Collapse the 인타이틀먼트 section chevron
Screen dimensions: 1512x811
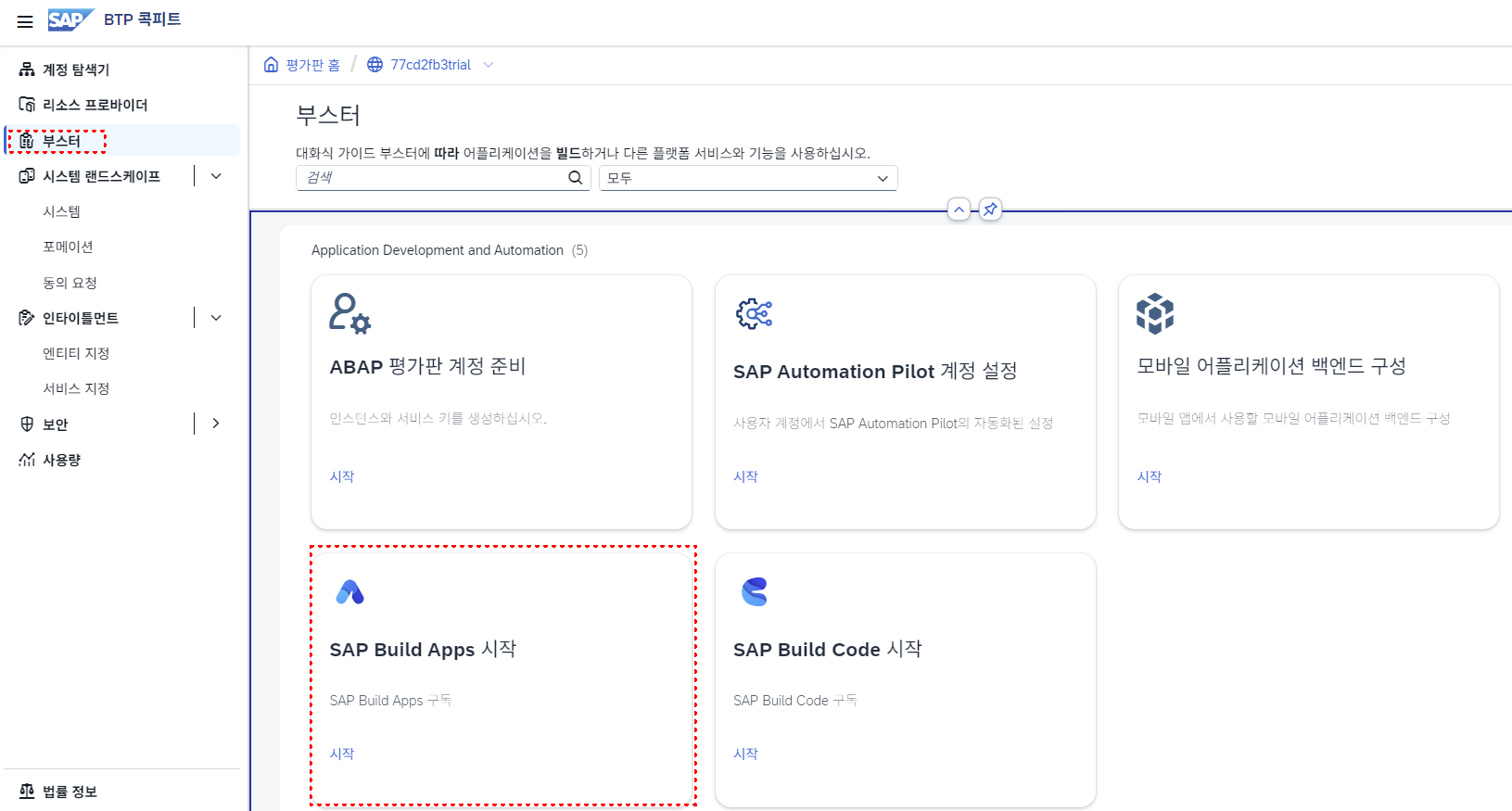coord(216,318)
